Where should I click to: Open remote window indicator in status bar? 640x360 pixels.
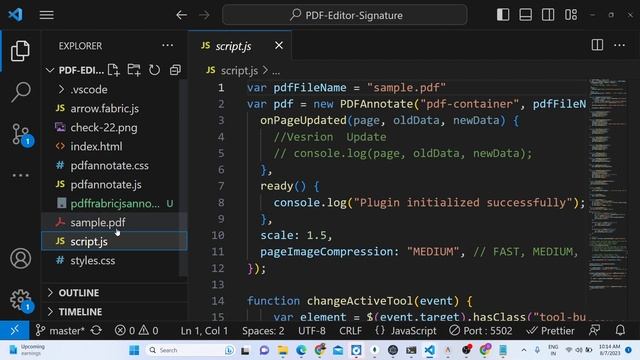click(15, 330)
